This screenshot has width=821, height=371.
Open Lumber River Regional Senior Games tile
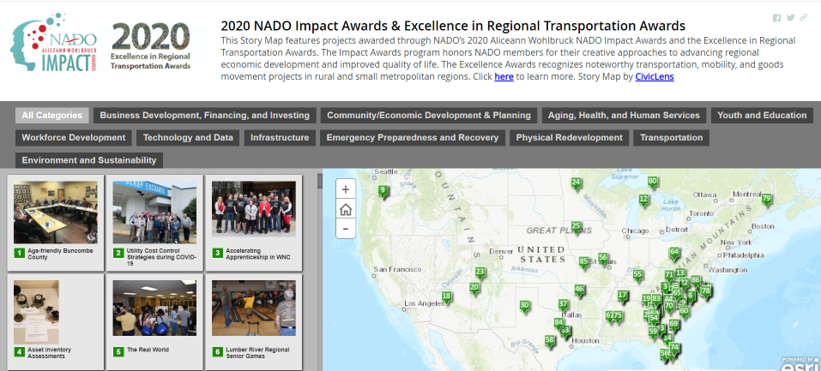[254, 322]
